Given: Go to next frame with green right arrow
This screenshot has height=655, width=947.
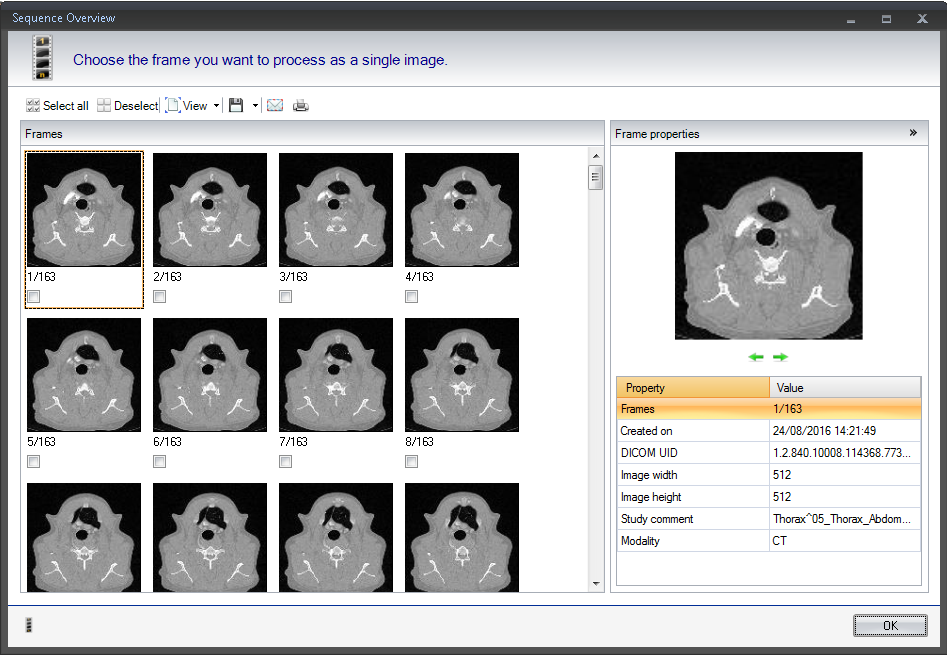Looking at the screenshot, I should point(780,357).
